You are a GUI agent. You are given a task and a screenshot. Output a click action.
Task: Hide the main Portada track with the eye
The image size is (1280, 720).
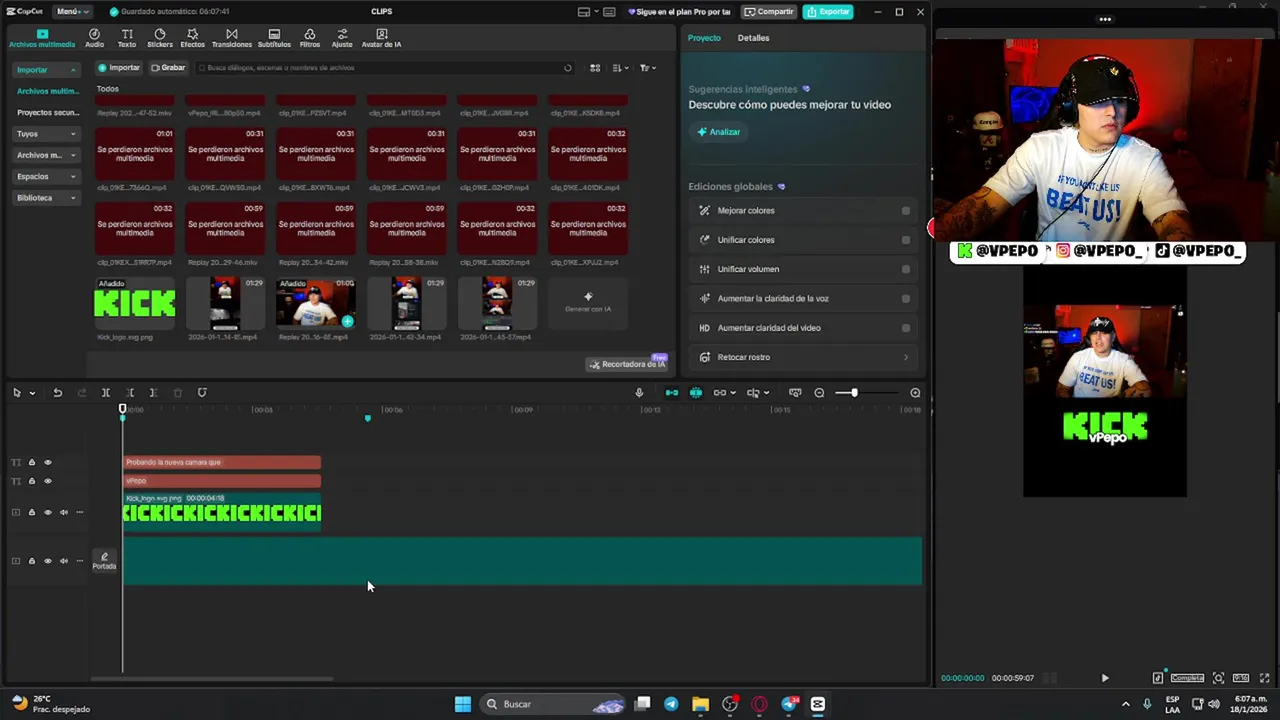tap(47, 561)
